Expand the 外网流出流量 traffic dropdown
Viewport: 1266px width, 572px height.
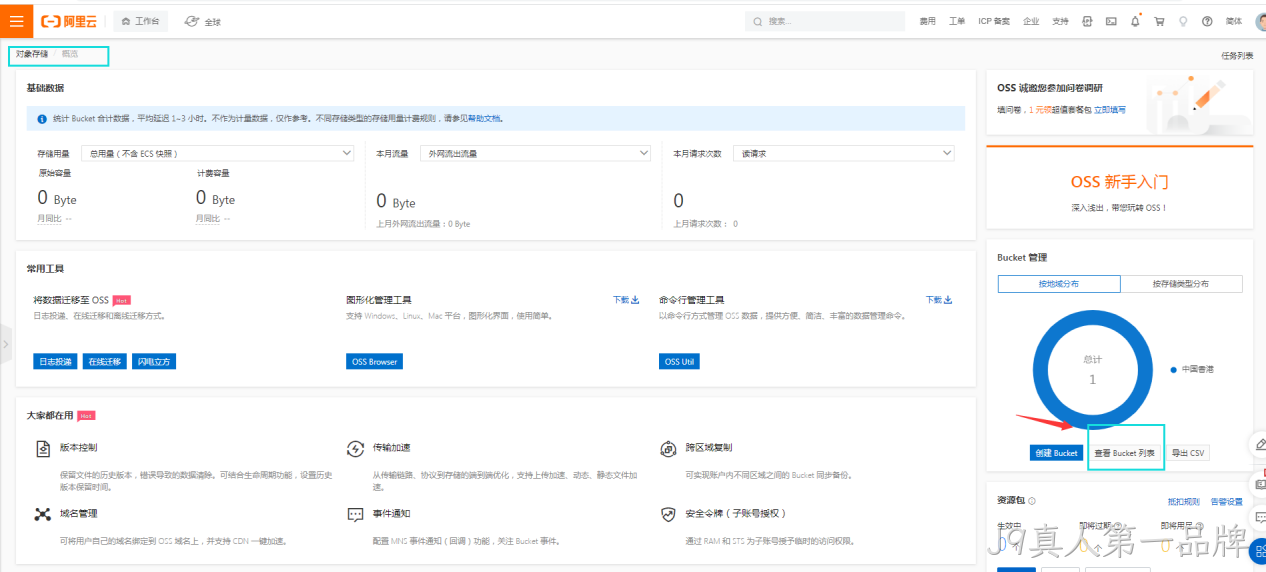(535, 153)
